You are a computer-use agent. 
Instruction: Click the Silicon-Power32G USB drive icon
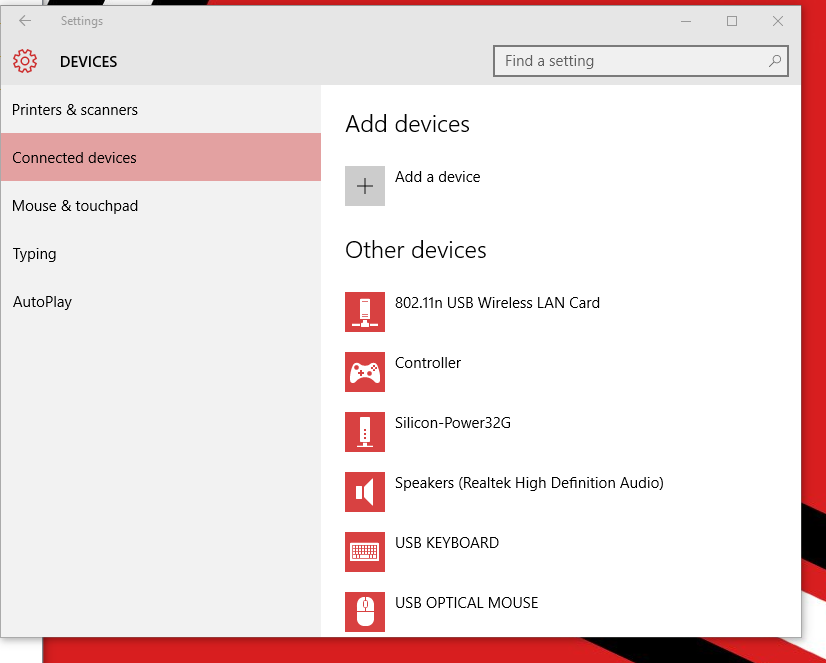[365, 432]
